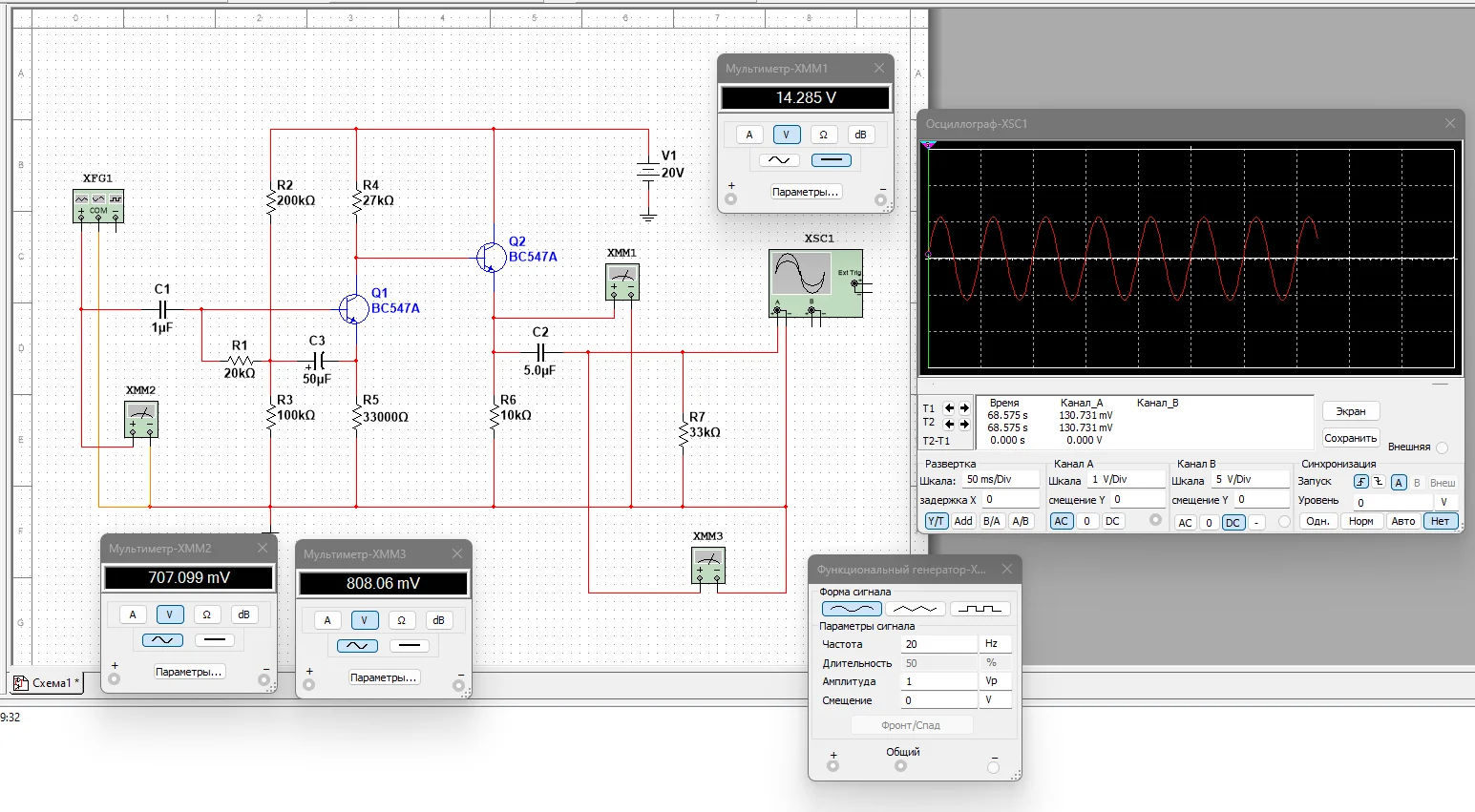Select square waveform in function generator
Image resolution: width=1475 pixels, height=812 pixels.
pos(980,609)
